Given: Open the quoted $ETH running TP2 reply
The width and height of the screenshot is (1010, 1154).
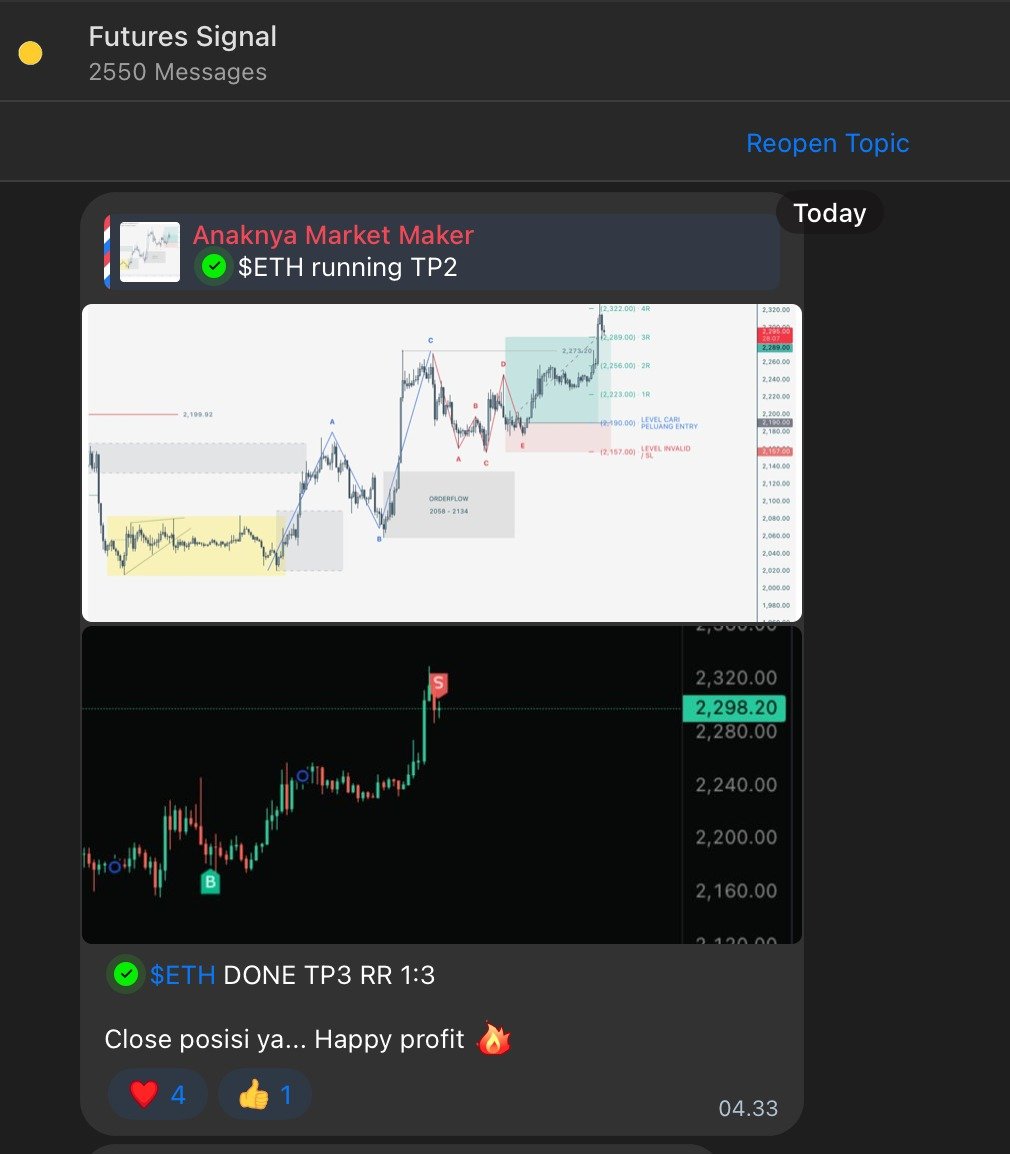Looking at the screenshot, I should click(x=442, y=252).
